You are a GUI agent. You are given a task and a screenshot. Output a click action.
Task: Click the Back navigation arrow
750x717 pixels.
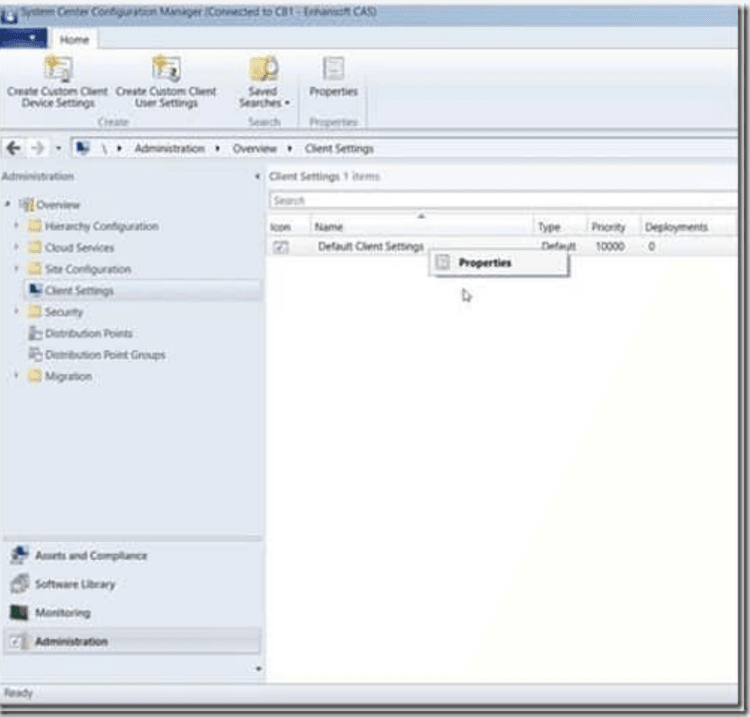(13, 148)
